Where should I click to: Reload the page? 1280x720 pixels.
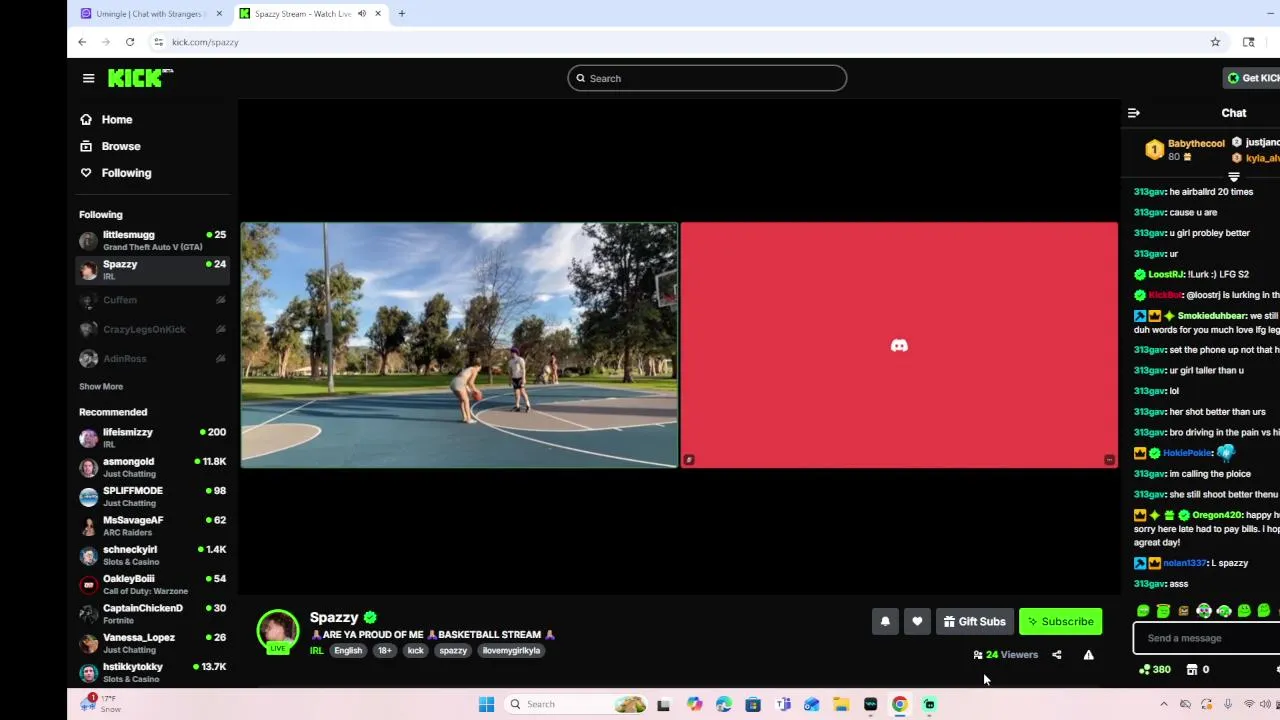[x=130, y=42]
